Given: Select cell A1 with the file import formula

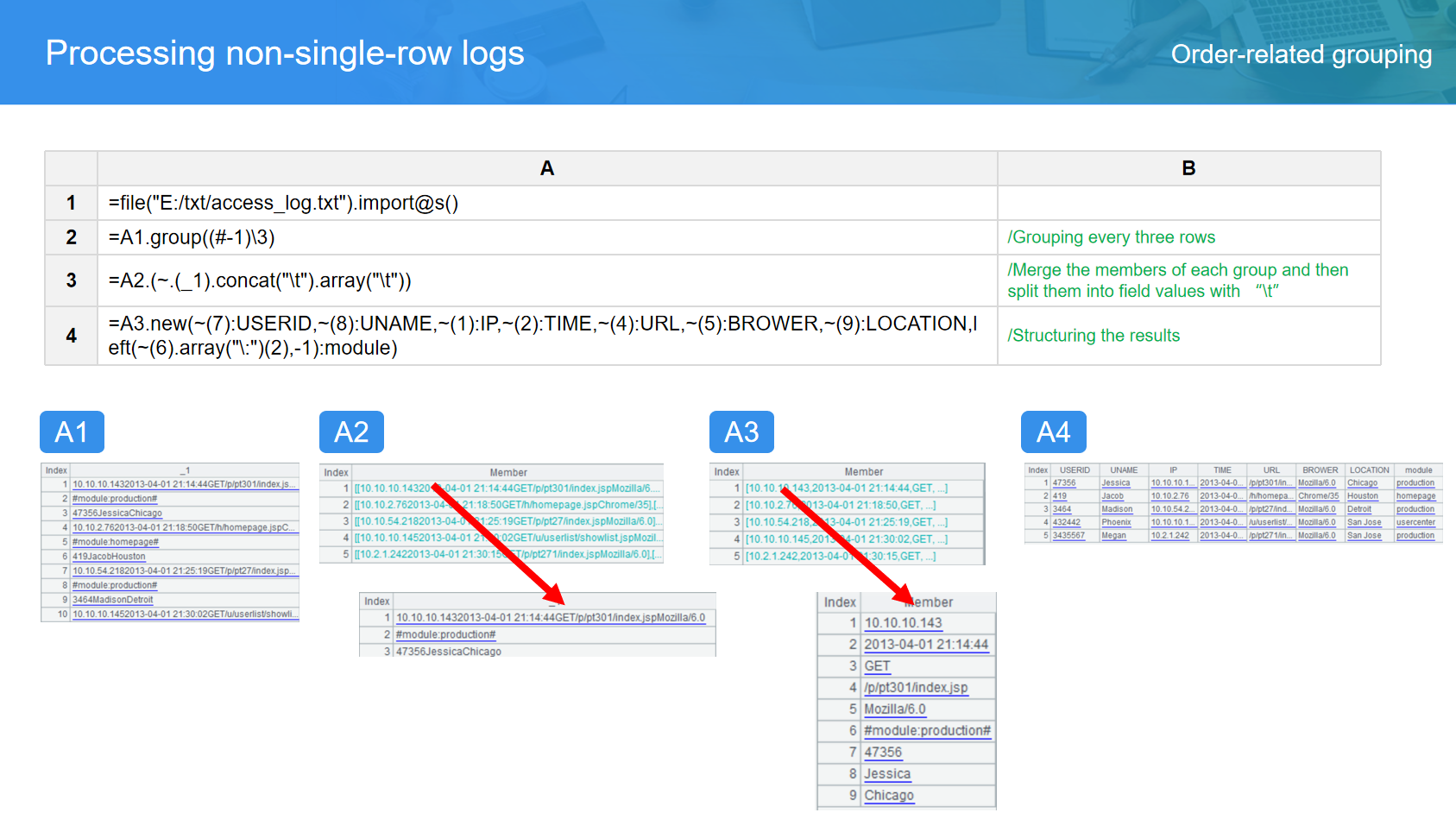Looking at the screenshot, I should [x=546, y=203].
